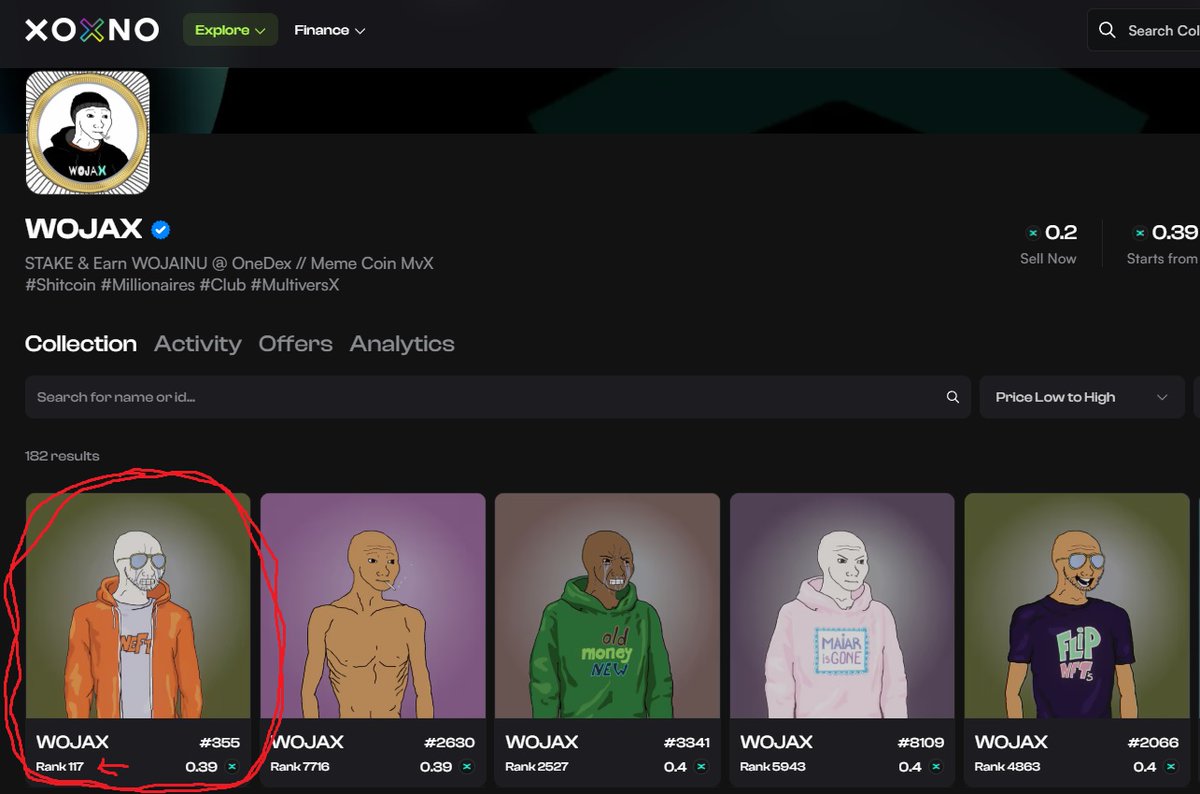
Task: Open the Explore dropdown menu
Action: [x=230, y=30]
